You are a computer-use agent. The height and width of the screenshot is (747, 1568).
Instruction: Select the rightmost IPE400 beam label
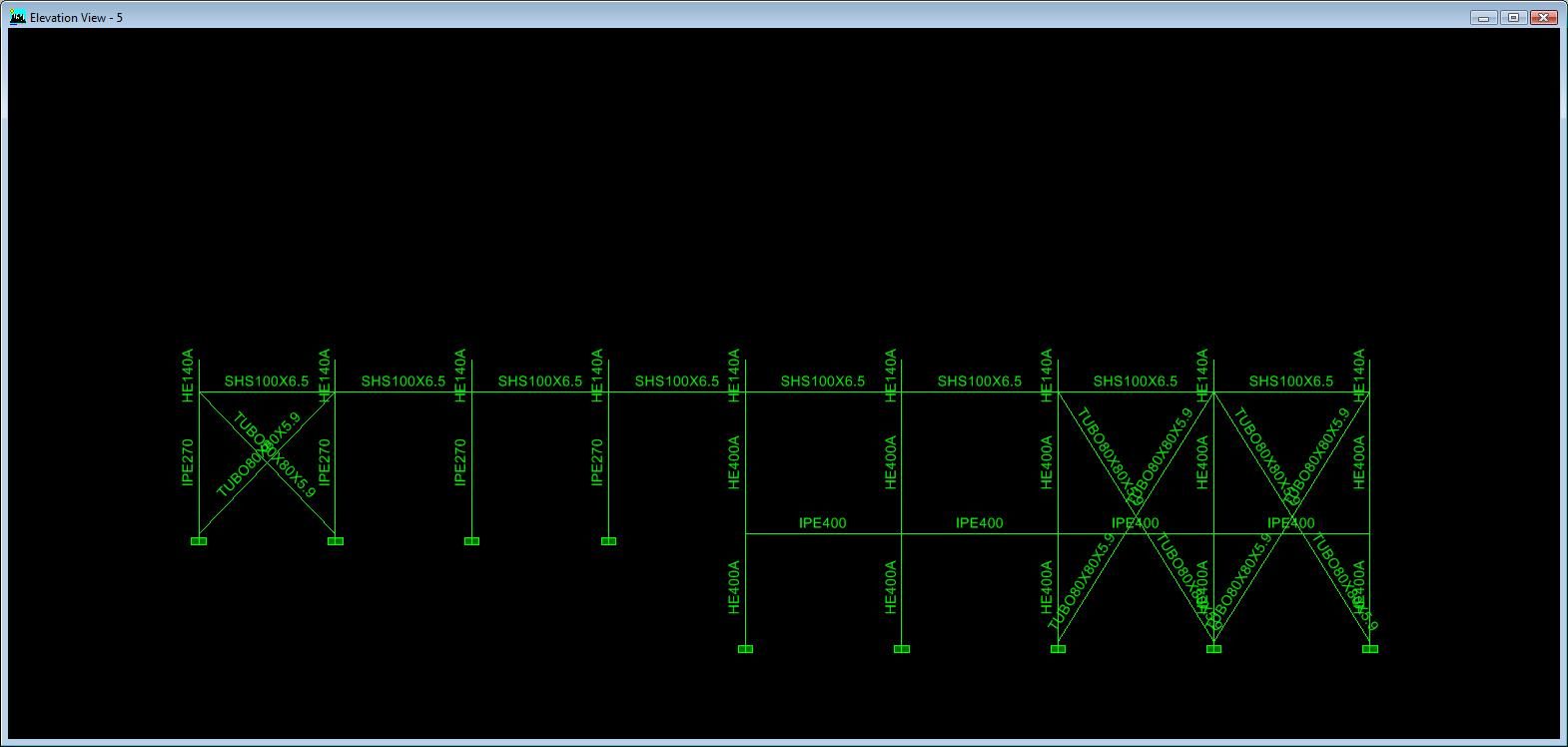pos(1290,522)
